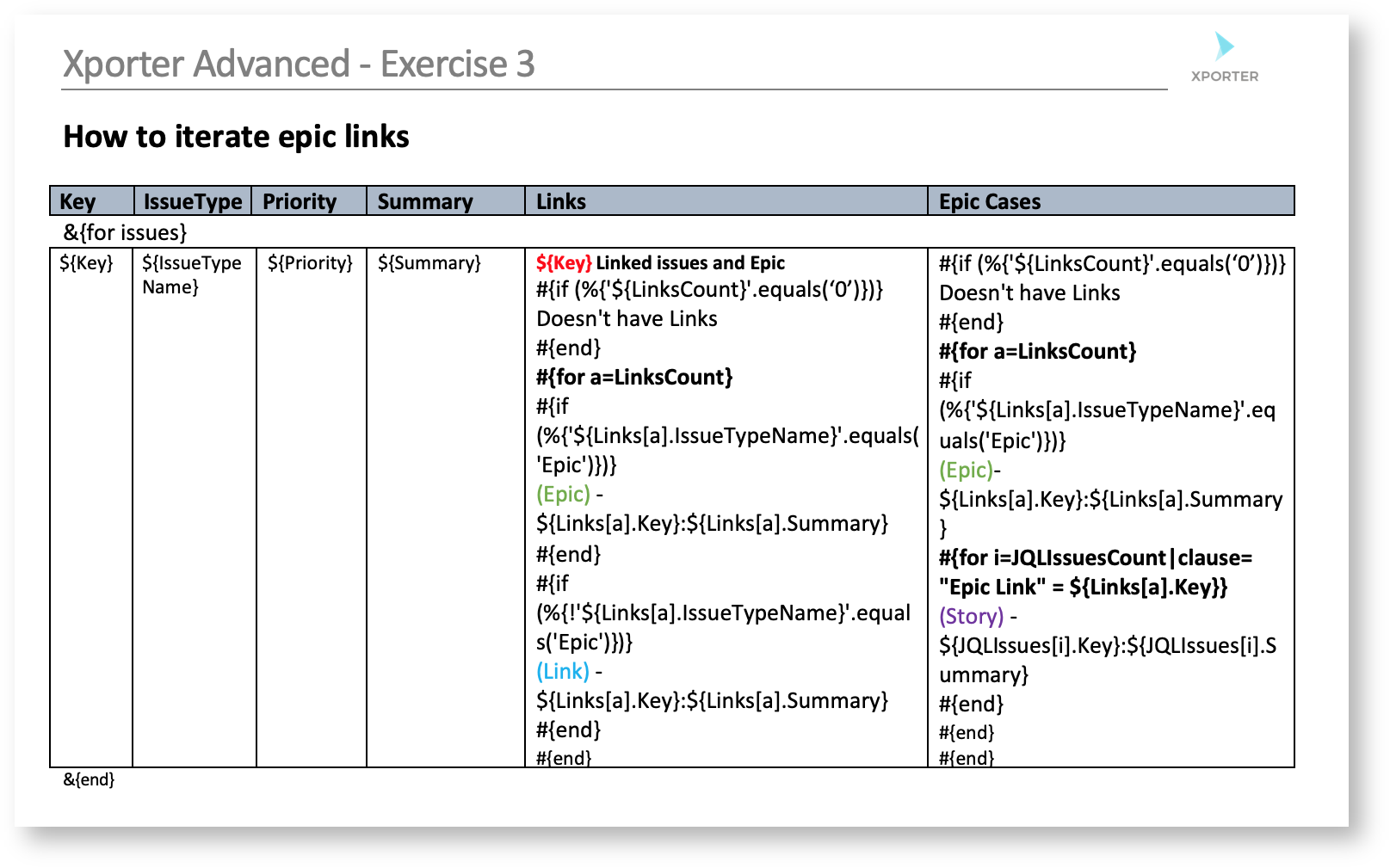Click the purple (Story) label

coord(971,617)
